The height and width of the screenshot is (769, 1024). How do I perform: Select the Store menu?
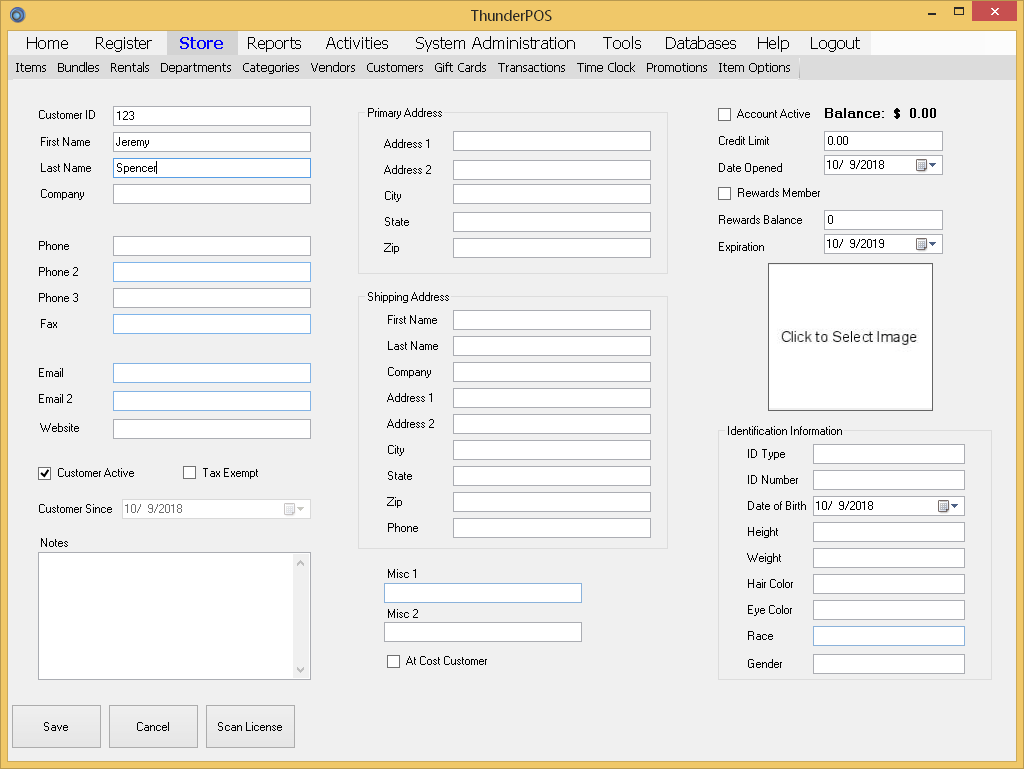click(201, 43)
